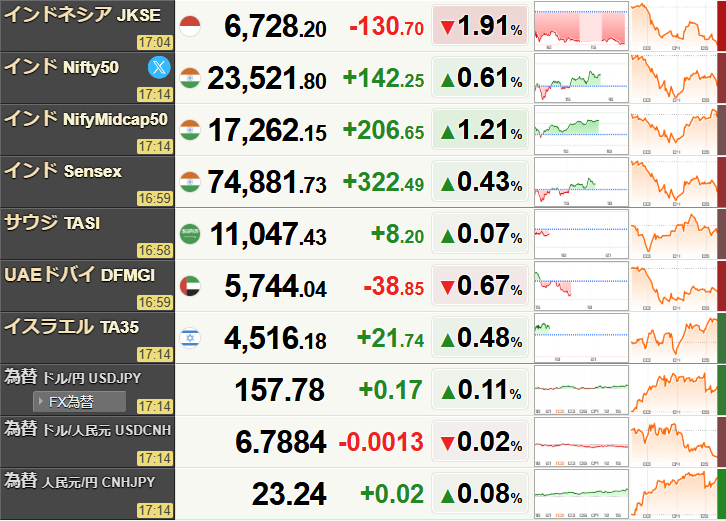Click the Indonesia flag icon
Screen dimensions: 726x521
[x=190, y=26]
